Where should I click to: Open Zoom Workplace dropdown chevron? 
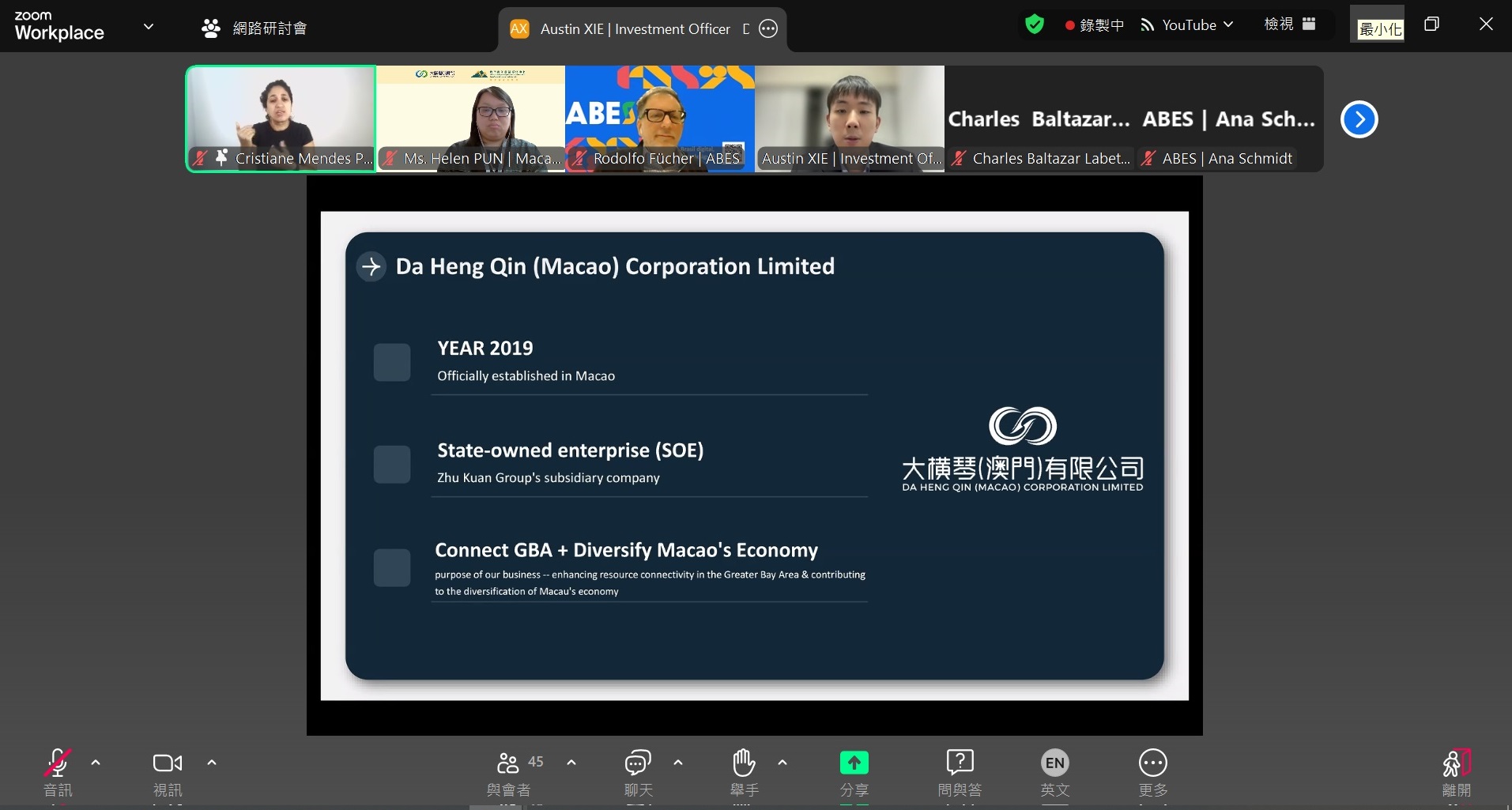149,26
